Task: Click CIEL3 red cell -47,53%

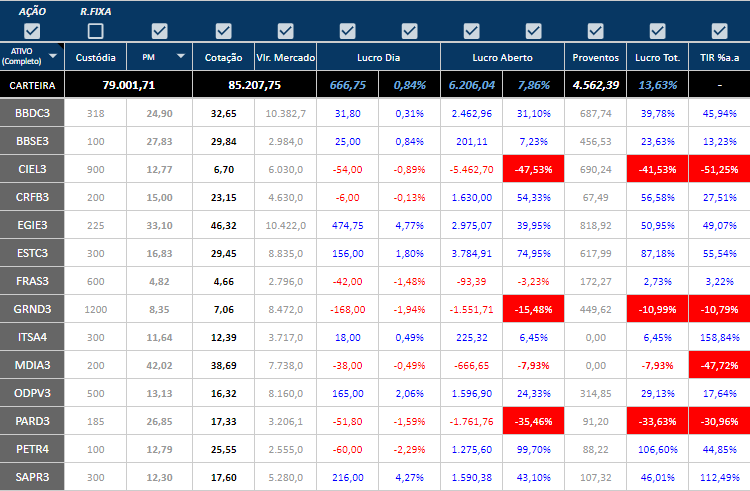Action: pyautogui.click(x=533, y=169)
